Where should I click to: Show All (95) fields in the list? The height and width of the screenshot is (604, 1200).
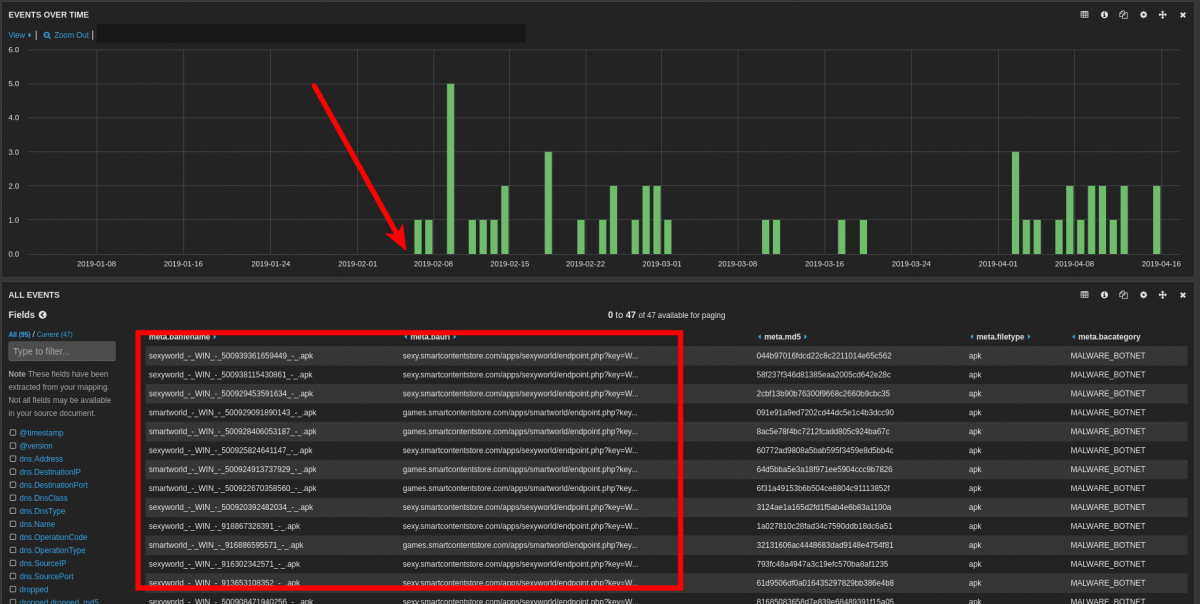[19, 334]
